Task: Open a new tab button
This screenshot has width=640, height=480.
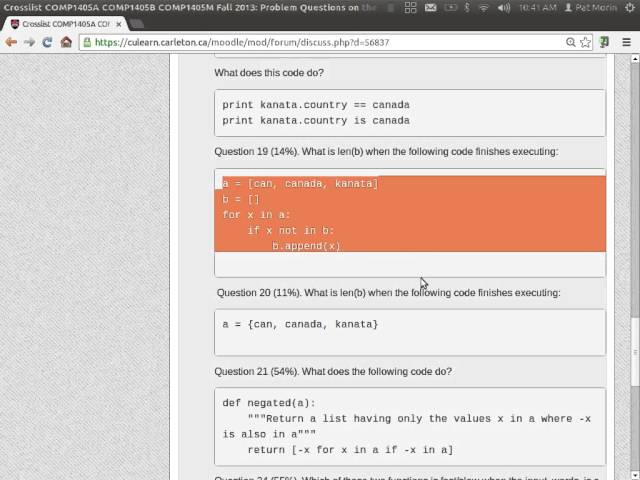Action: pyautogui.click(x=137, y=24)
